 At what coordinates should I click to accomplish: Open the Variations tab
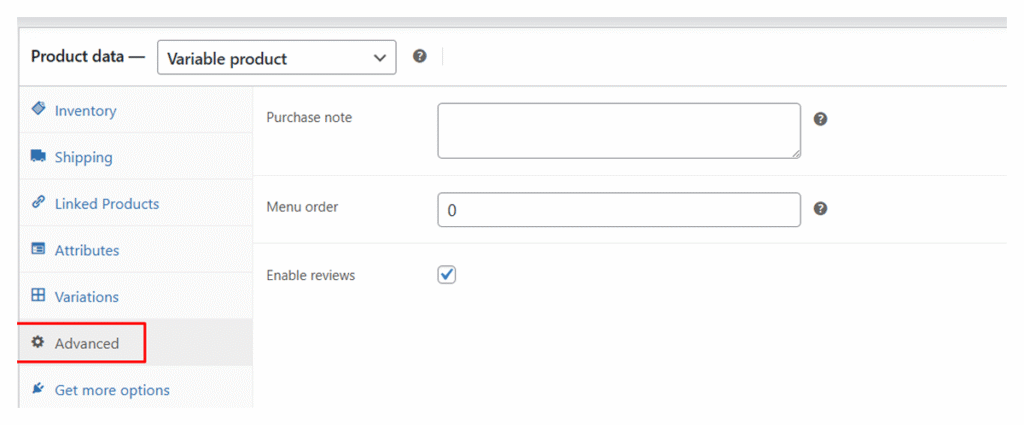coord(87,297)
